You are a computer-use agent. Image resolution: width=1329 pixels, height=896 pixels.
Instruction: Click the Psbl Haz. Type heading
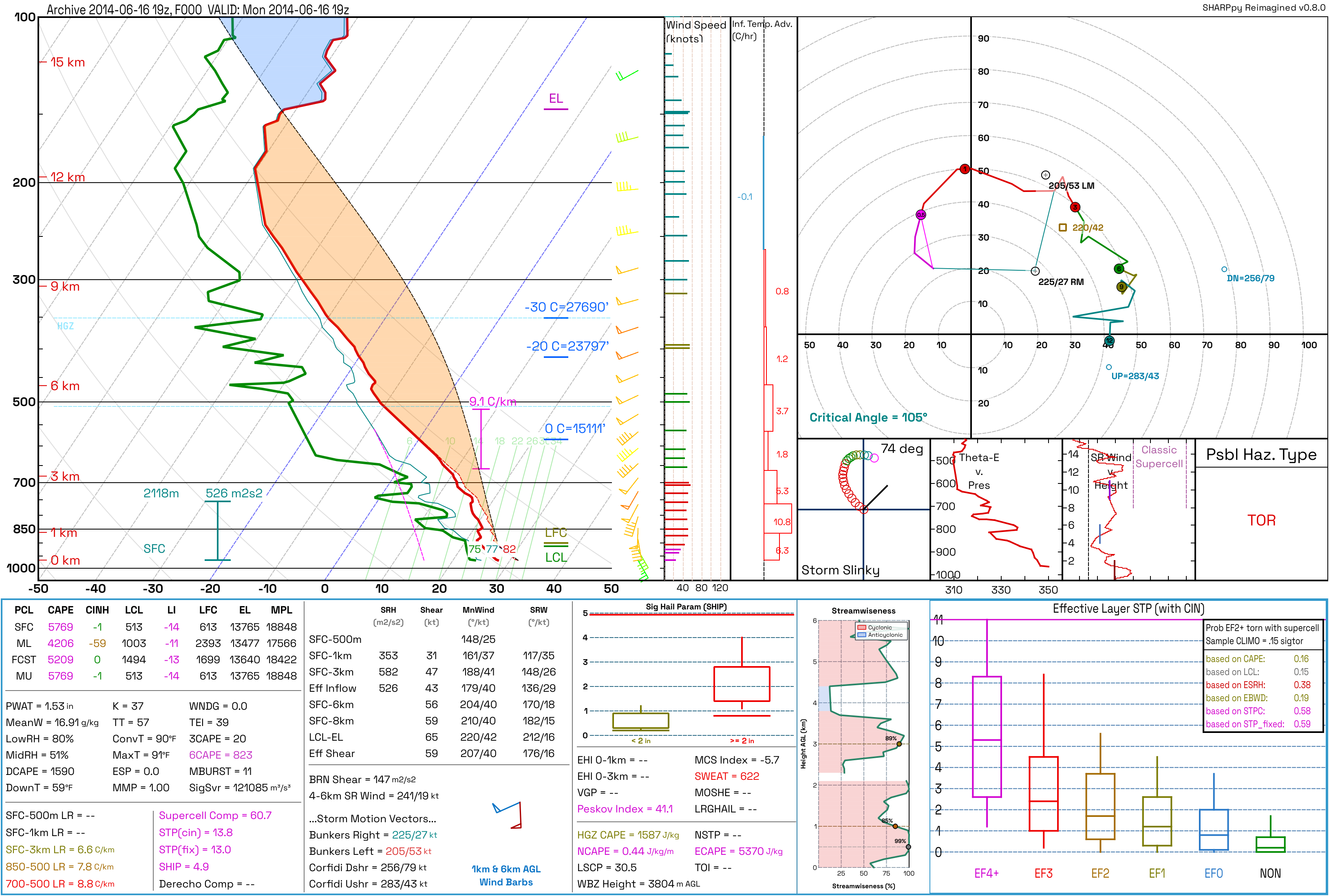pos(1261,455)
